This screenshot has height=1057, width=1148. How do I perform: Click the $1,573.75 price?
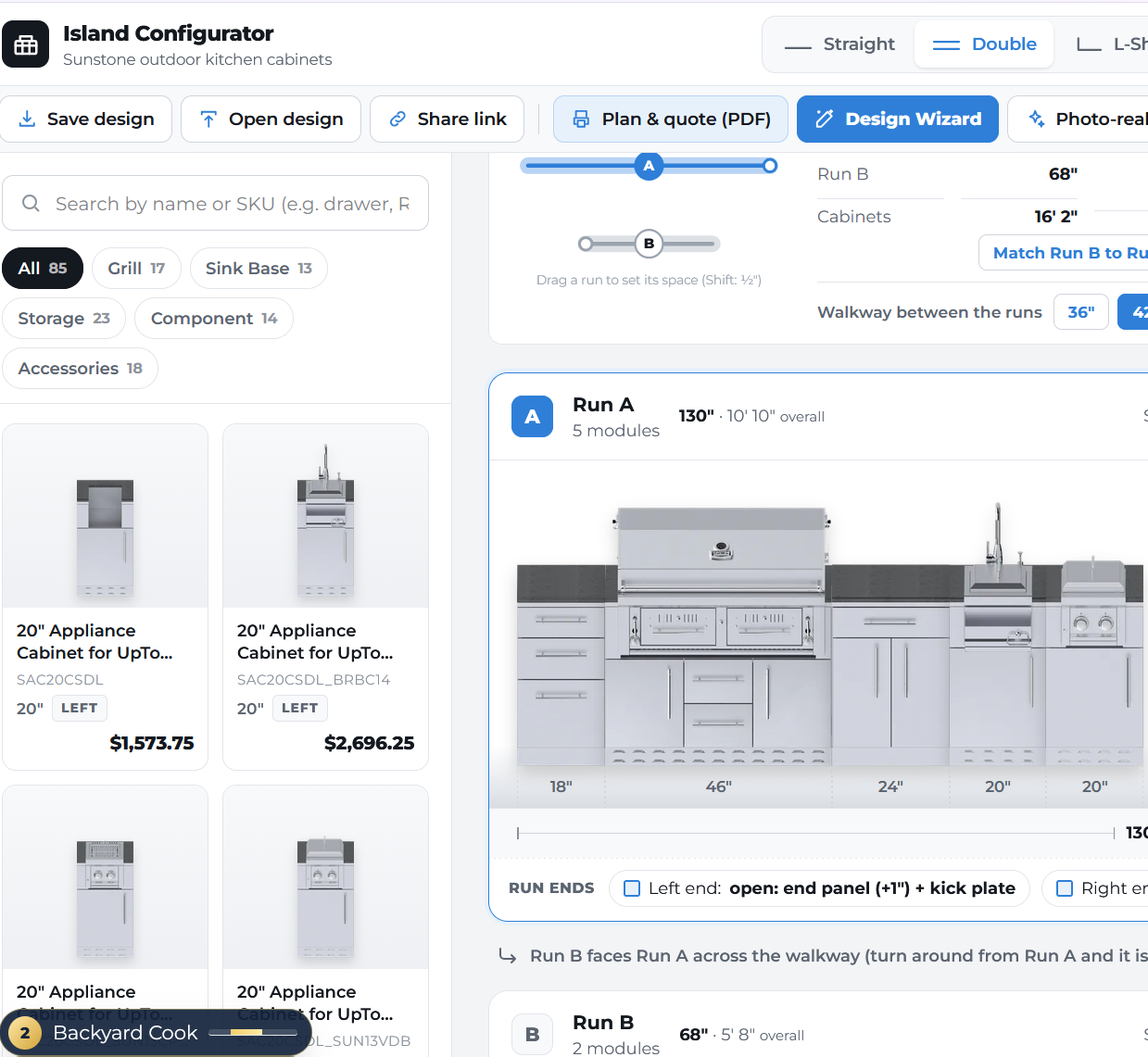tap(152, 743)
